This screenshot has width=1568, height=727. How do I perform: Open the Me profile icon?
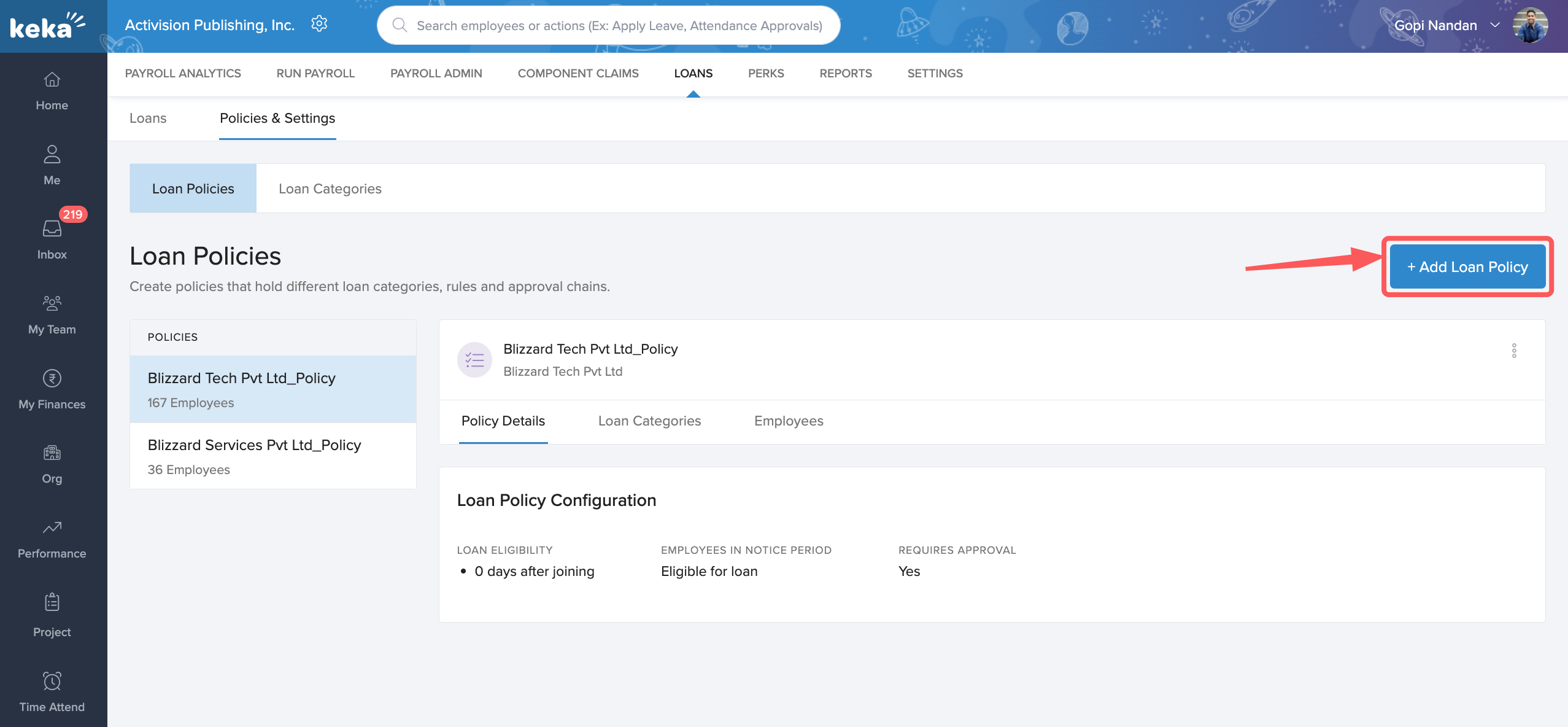52,154
